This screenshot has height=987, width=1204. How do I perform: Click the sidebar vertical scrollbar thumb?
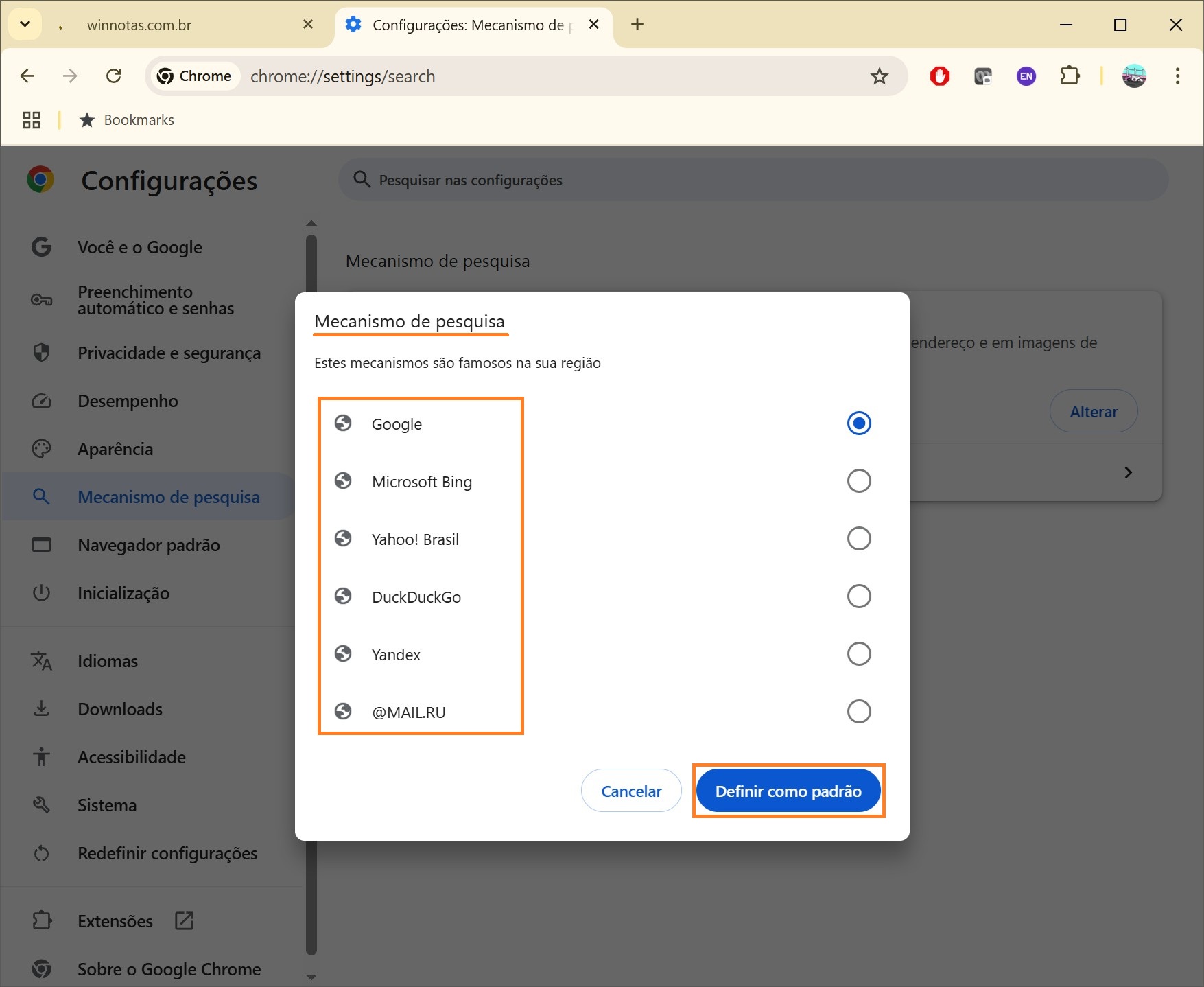311,595
